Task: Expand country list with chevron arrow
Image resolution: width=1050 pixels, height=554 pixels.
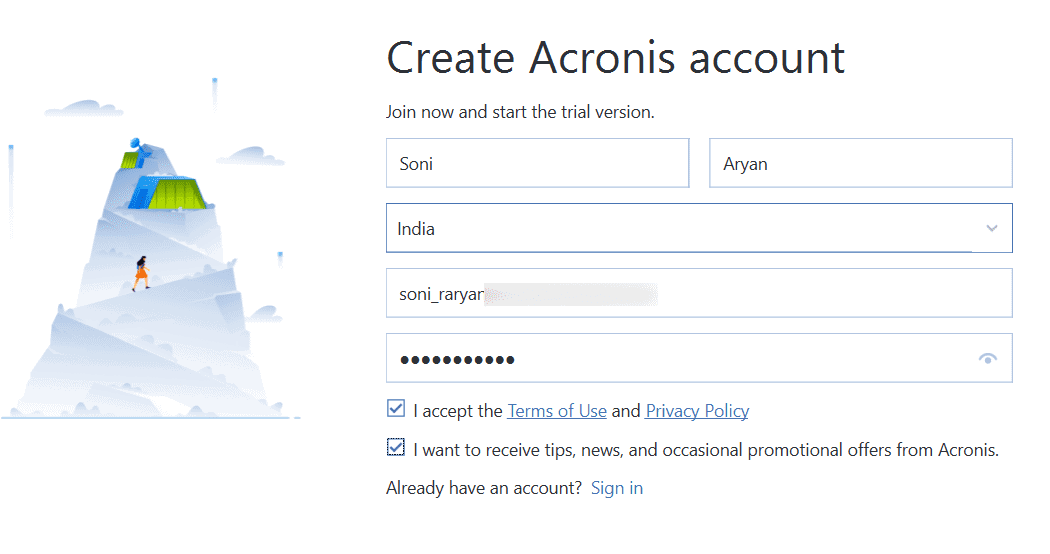Action: 992,228
